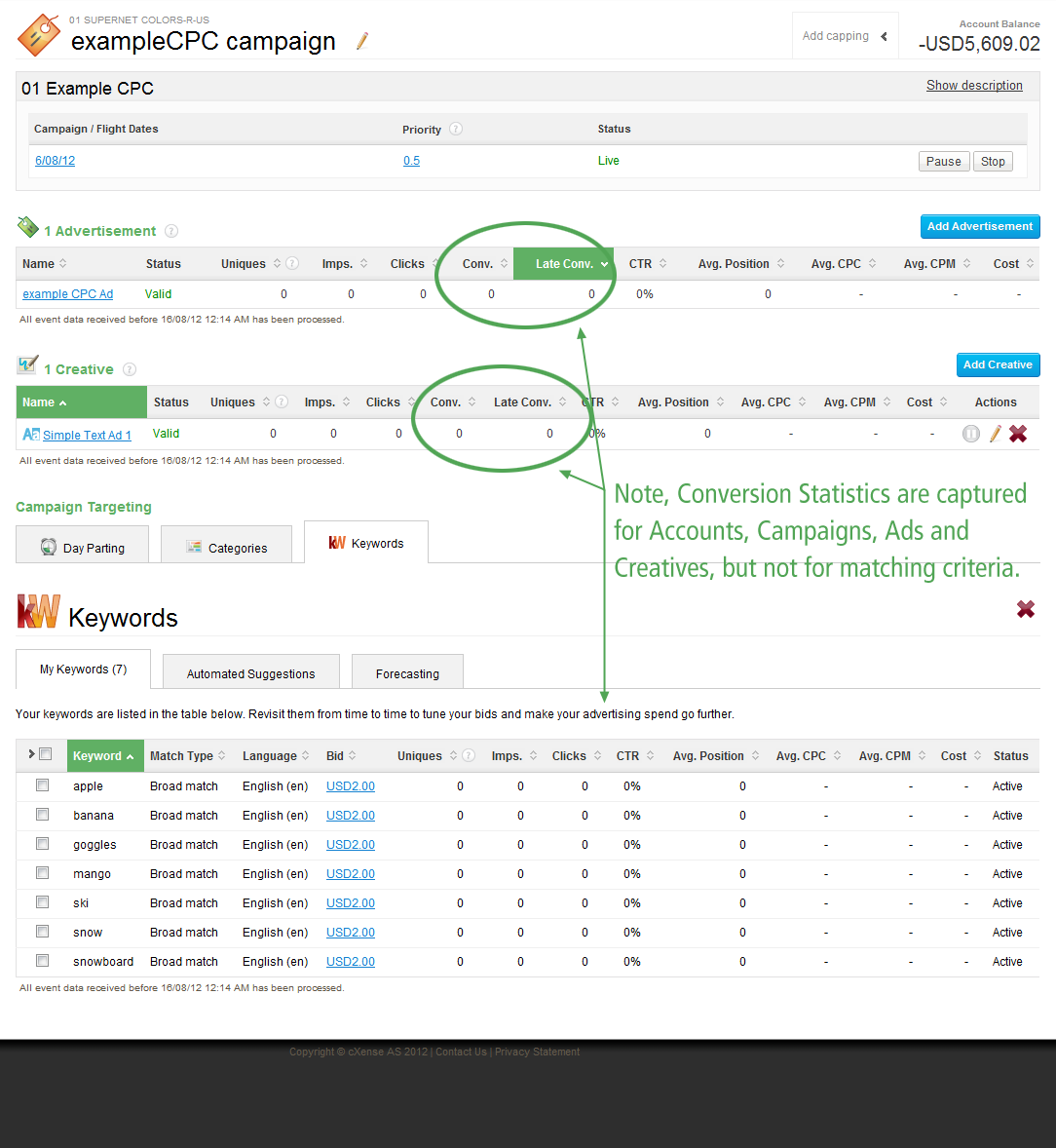Screen dimensions: 1056x1148
Task: Click Contact Us in footer
Action: pyautogui.click(x=461, y=1052)
